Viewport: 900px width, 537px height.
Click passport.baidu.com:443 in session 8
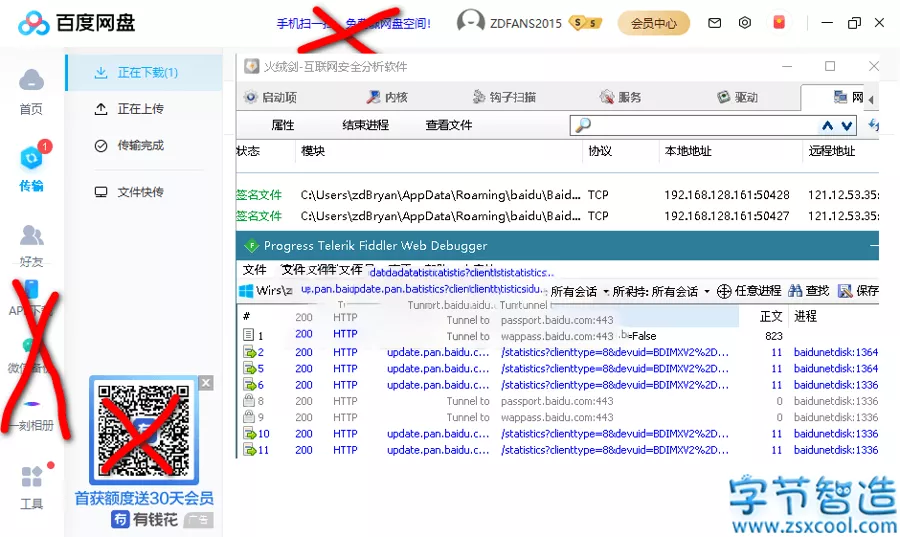(x=557, y=401)
